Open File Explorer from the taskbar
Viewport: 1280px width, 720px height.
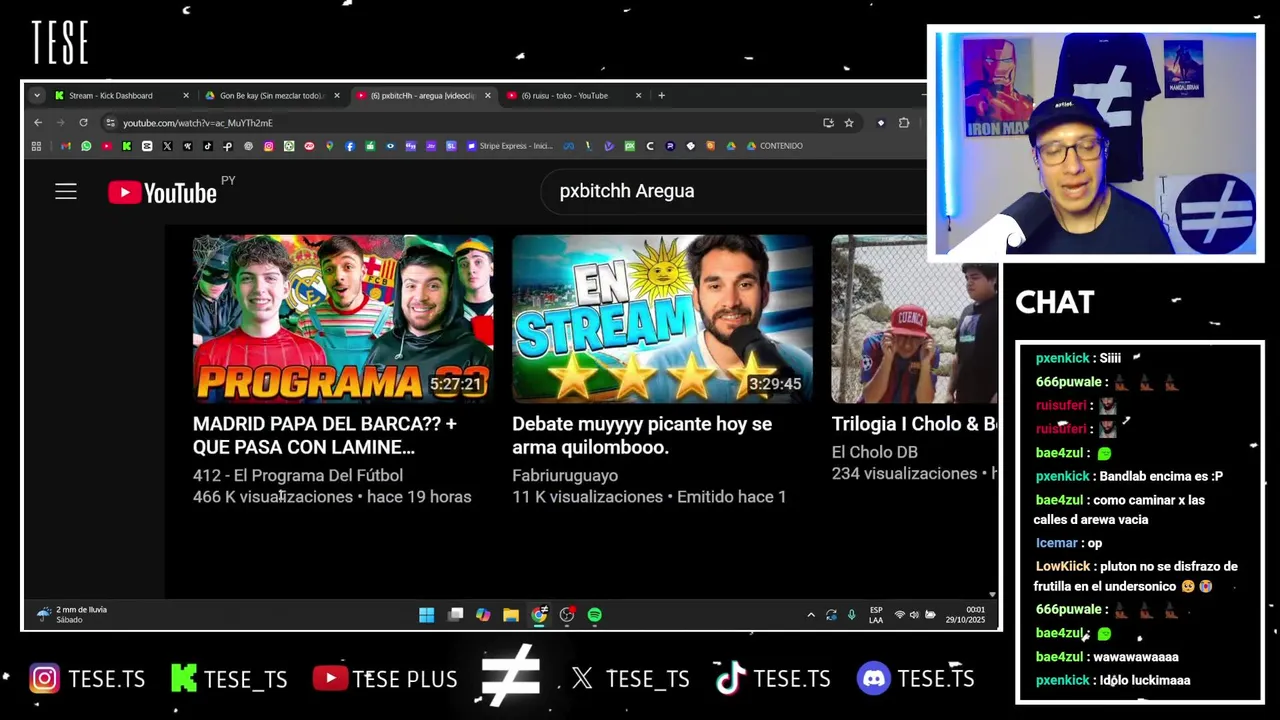point(511,615)
